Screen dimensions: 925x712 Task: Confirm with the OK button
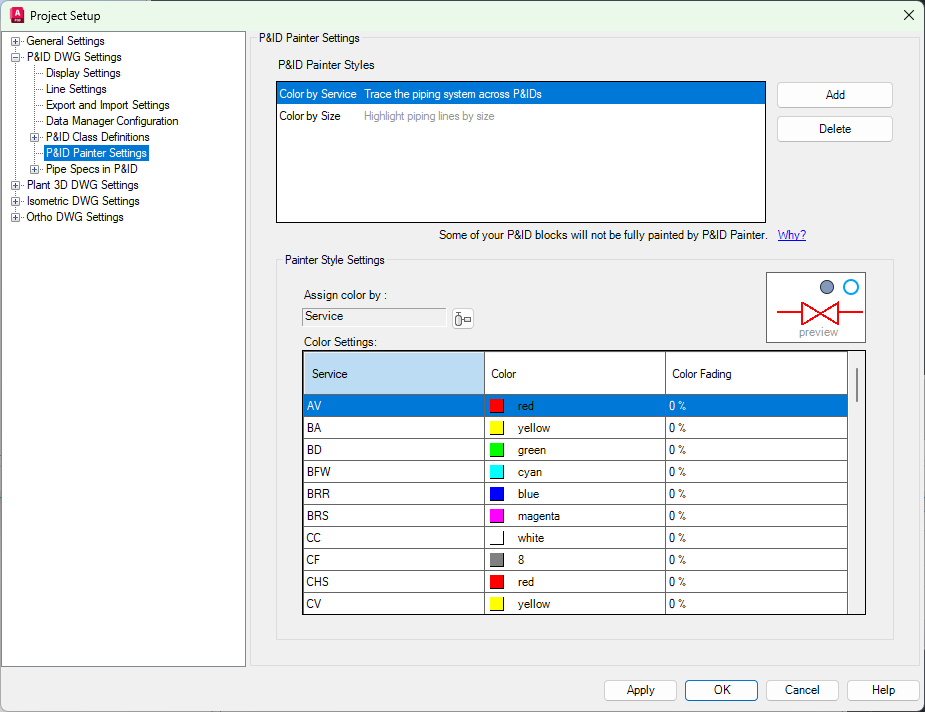coord(721,690)
